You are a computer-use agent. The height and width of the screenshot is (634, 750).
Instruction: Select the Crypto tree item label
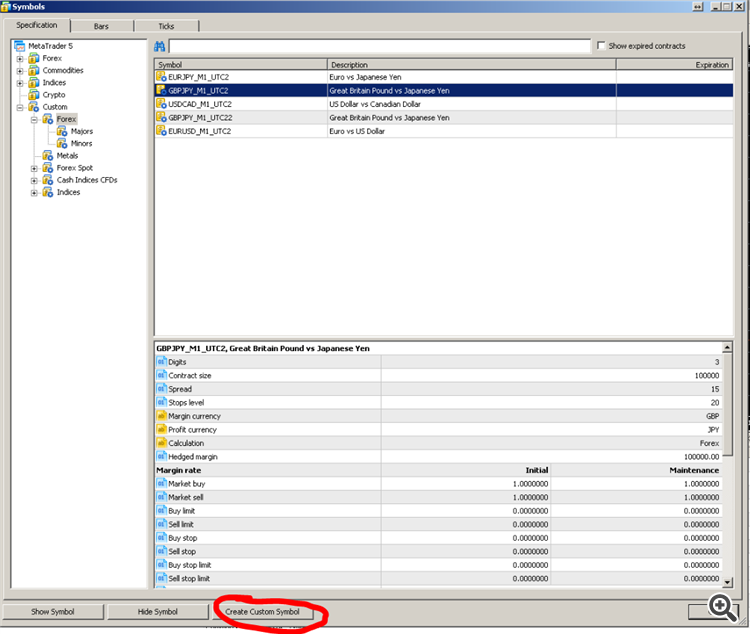pyautogui.click(x=54, y=95)
